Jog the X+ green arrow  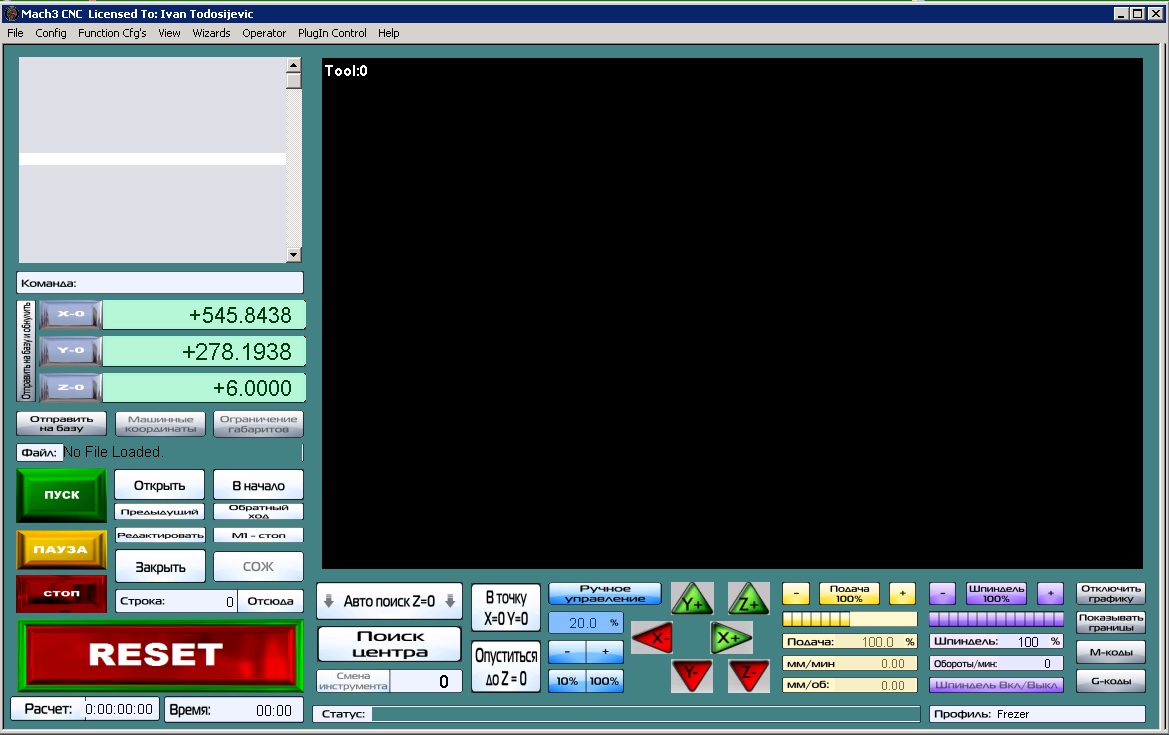click(731, 638)
